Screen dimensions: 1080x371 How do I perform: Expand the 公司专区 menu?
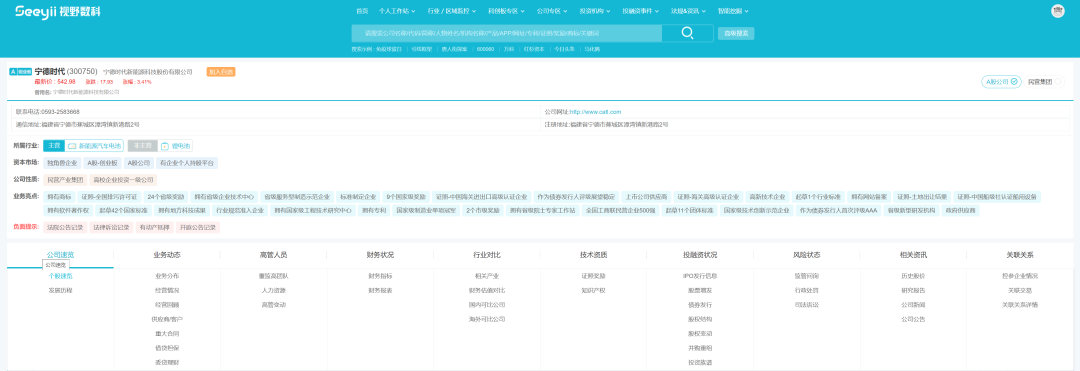pos(552,12)
